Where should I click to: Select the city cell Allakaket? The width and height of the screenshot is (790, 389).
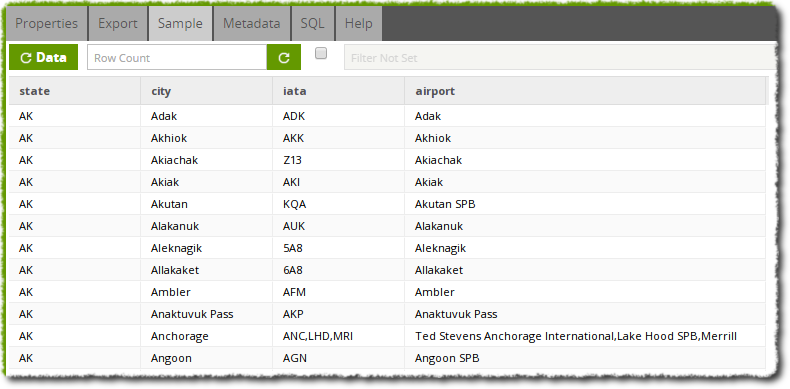(207, 270)
